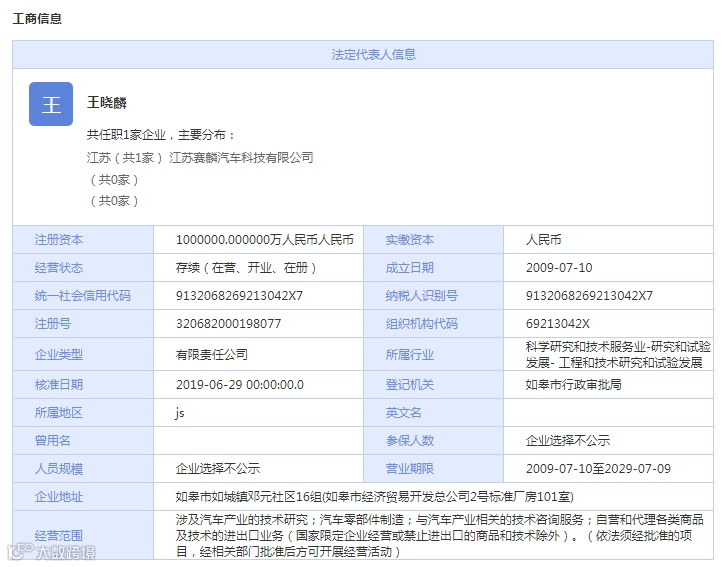This screenshot has height=567, width=722.
Task: Select founding date 2009-07-10
Action: tap(559, 268)
